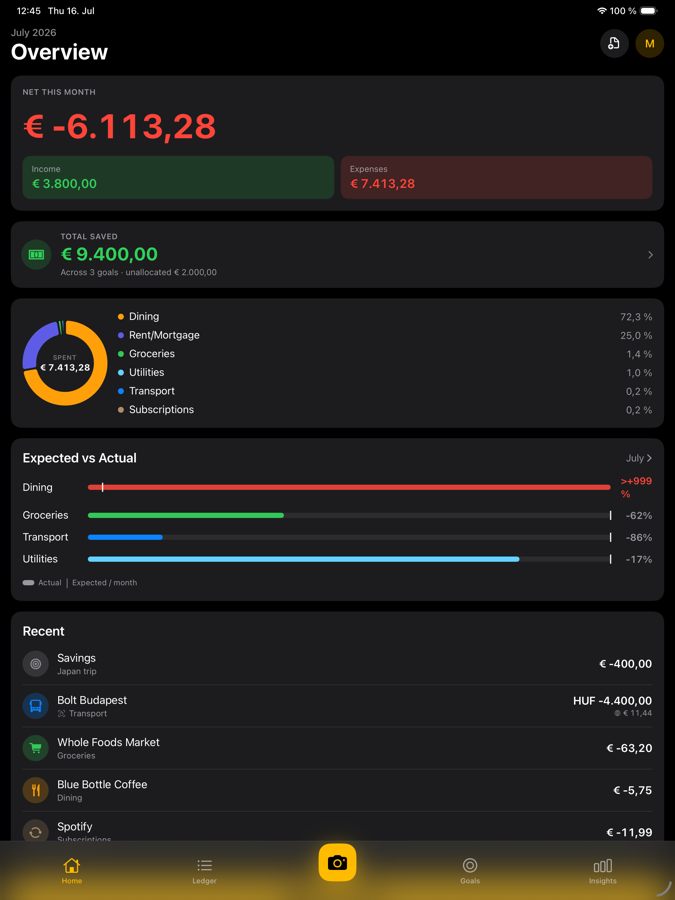Tap the Insights bar chart icon

603,865
